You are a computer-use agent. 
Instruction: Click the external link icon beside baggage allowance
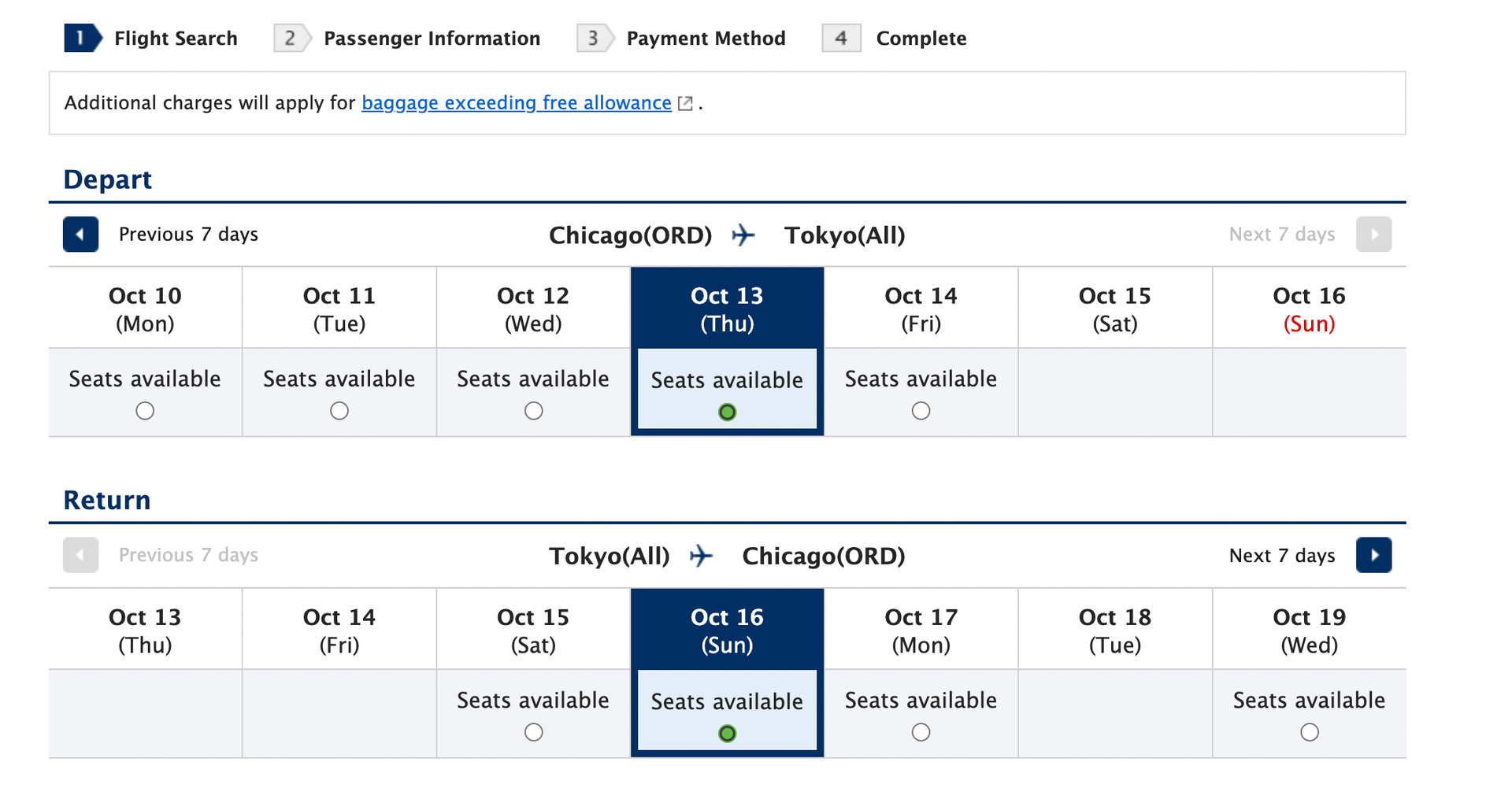(x=685, y=104)
